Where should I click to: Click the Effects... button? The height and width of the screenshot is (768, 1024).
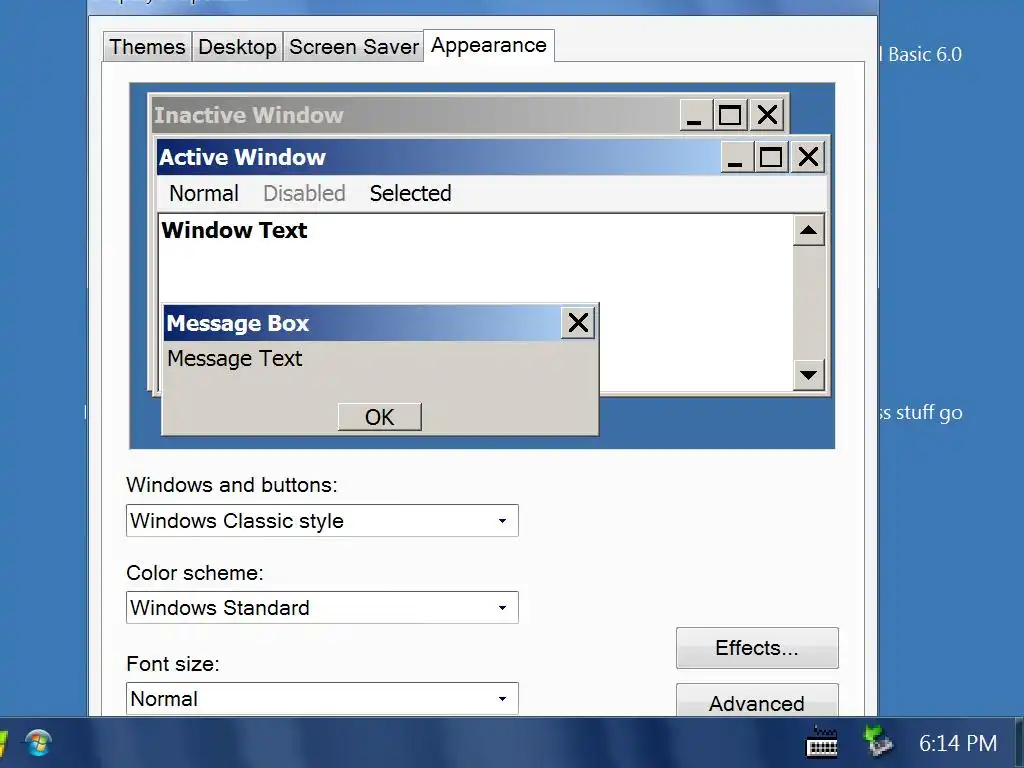(757, 648)
